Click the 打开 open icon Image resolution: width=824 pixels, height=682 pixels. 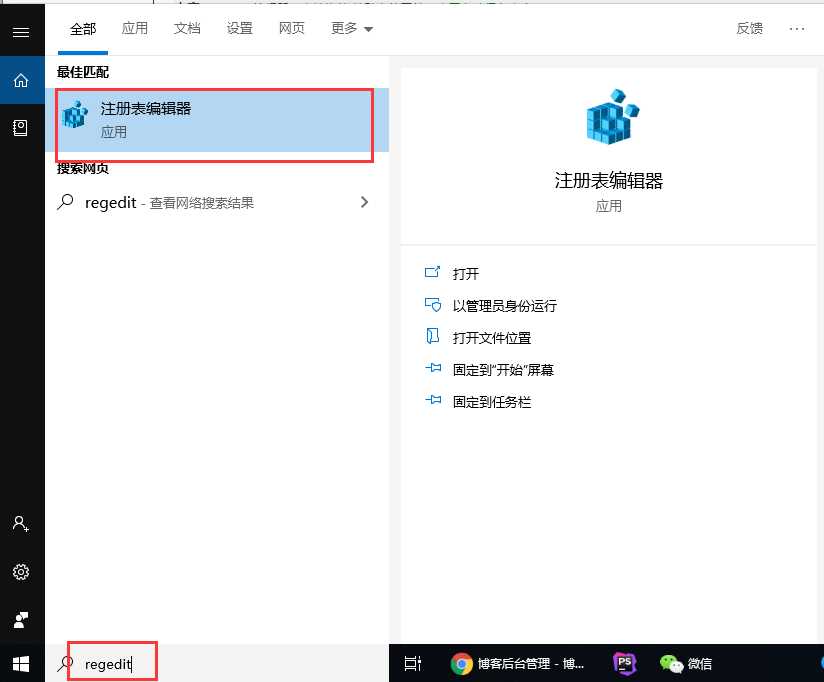[432, 272]
